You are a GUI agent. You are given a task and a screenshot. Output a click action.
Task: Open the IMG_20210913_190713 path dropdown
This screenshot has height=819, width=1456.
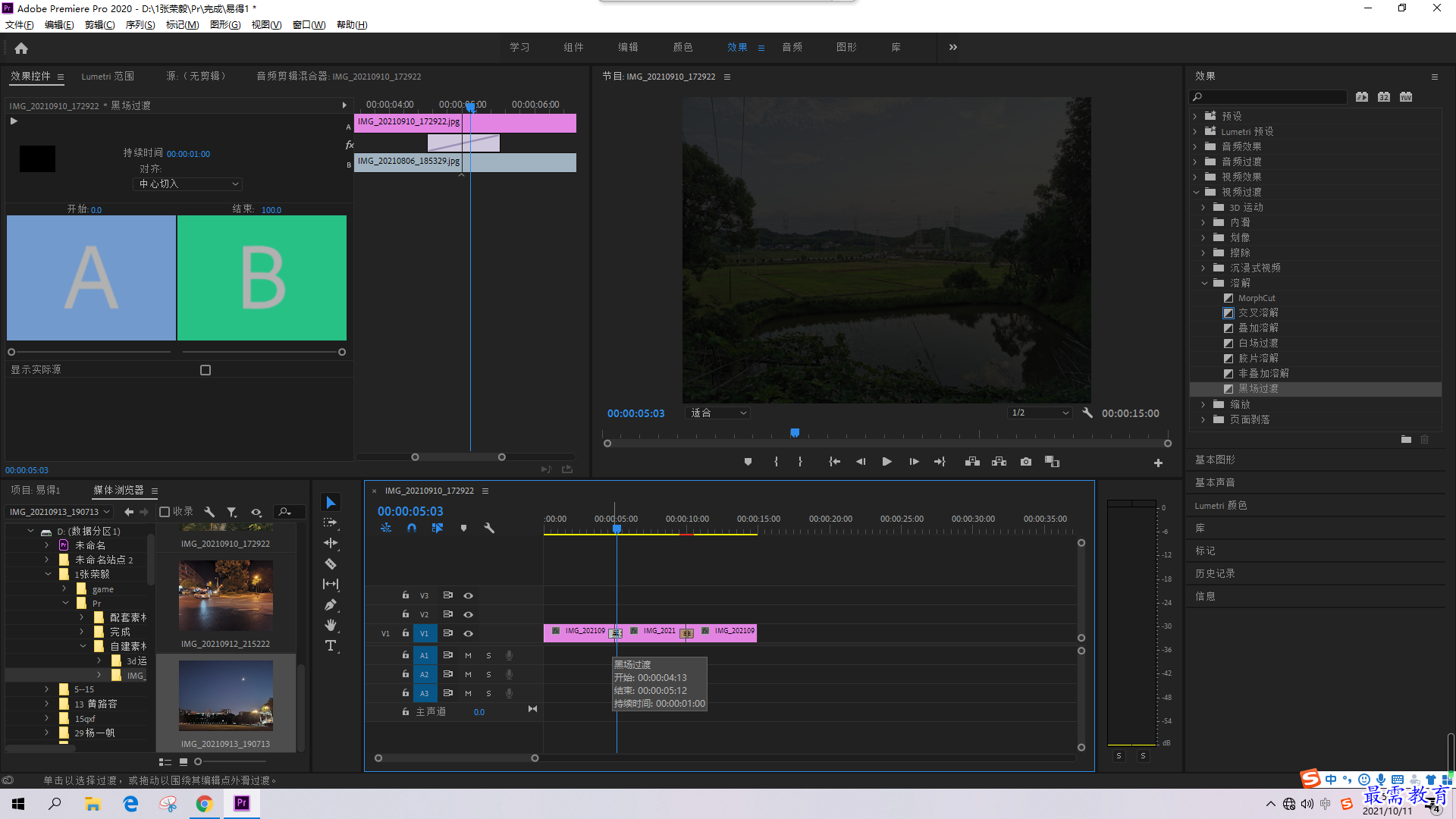tap(59, 512)
